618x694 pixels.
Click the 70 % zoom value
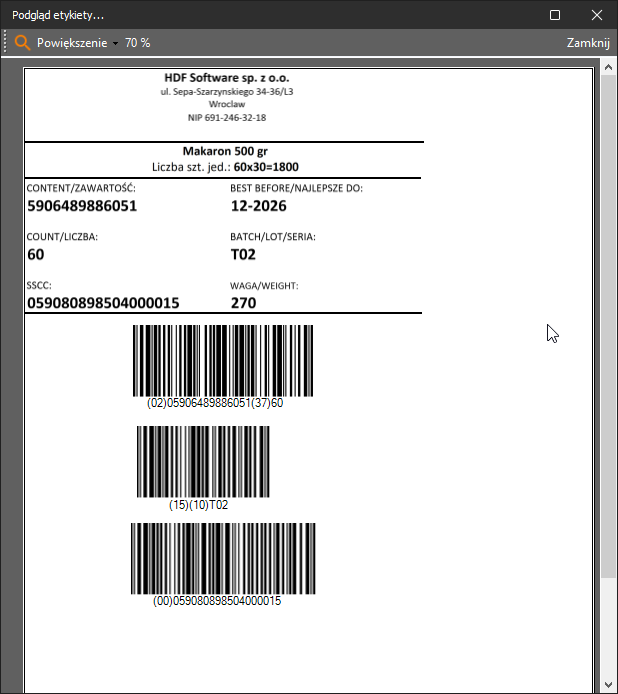point(138,43)
